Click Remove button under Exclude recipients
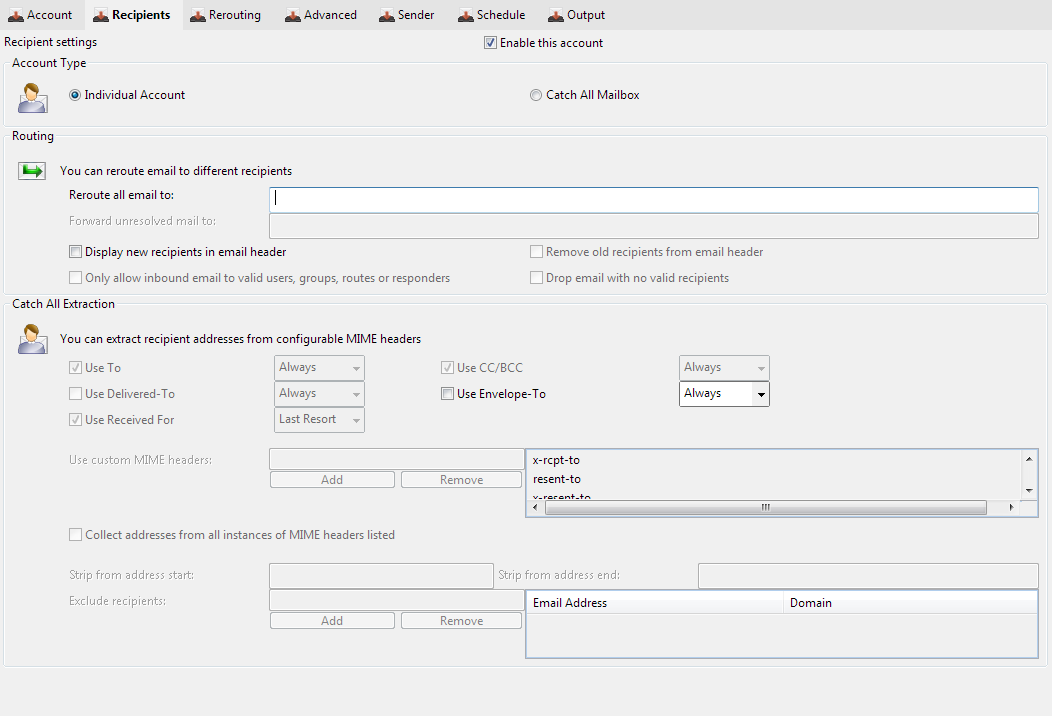Screen dimensions: 1052x716 pyautogui.click(x=461, y=621)
